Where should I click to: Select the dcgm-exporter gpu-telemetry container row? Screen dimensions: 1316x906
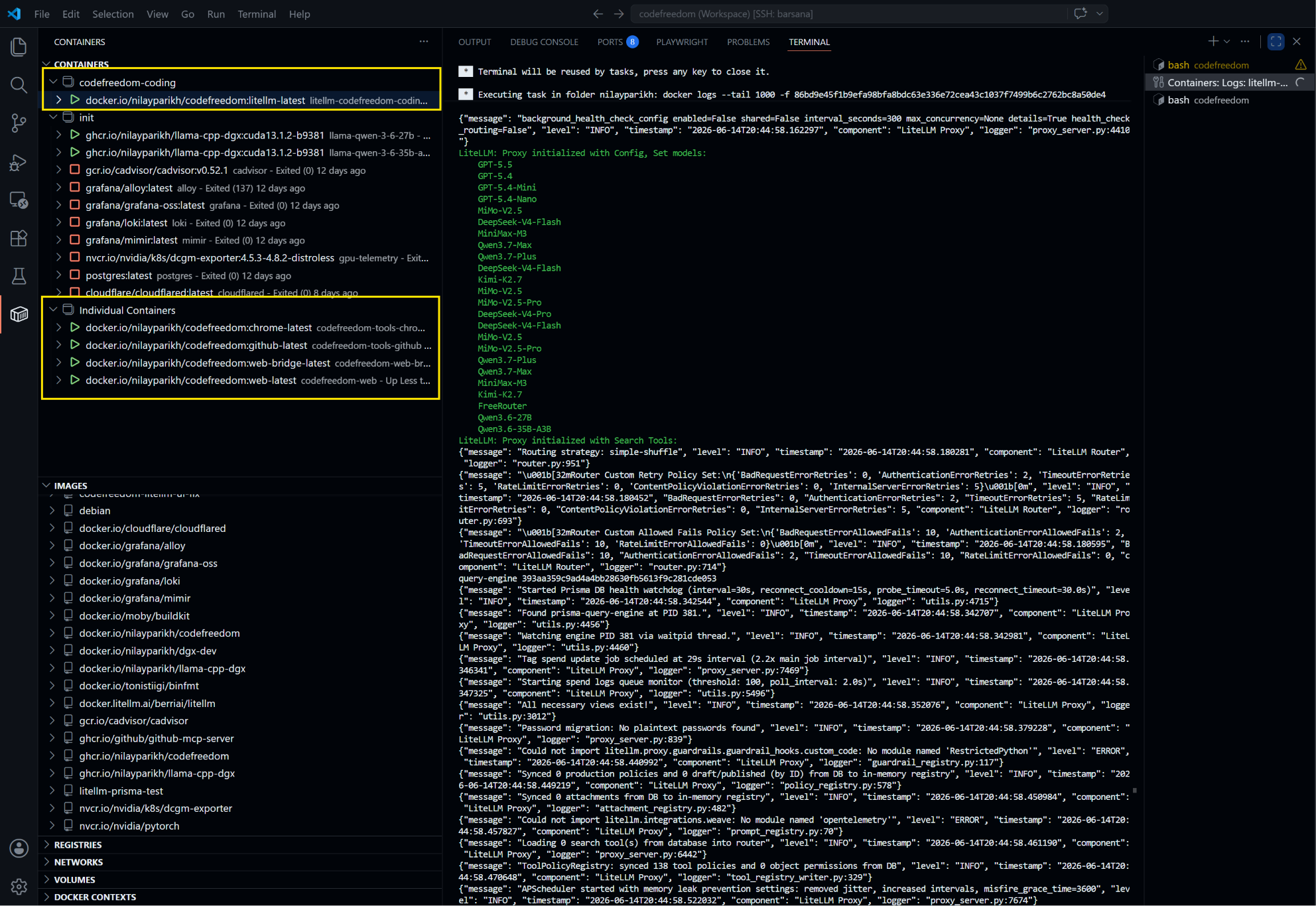241,257
